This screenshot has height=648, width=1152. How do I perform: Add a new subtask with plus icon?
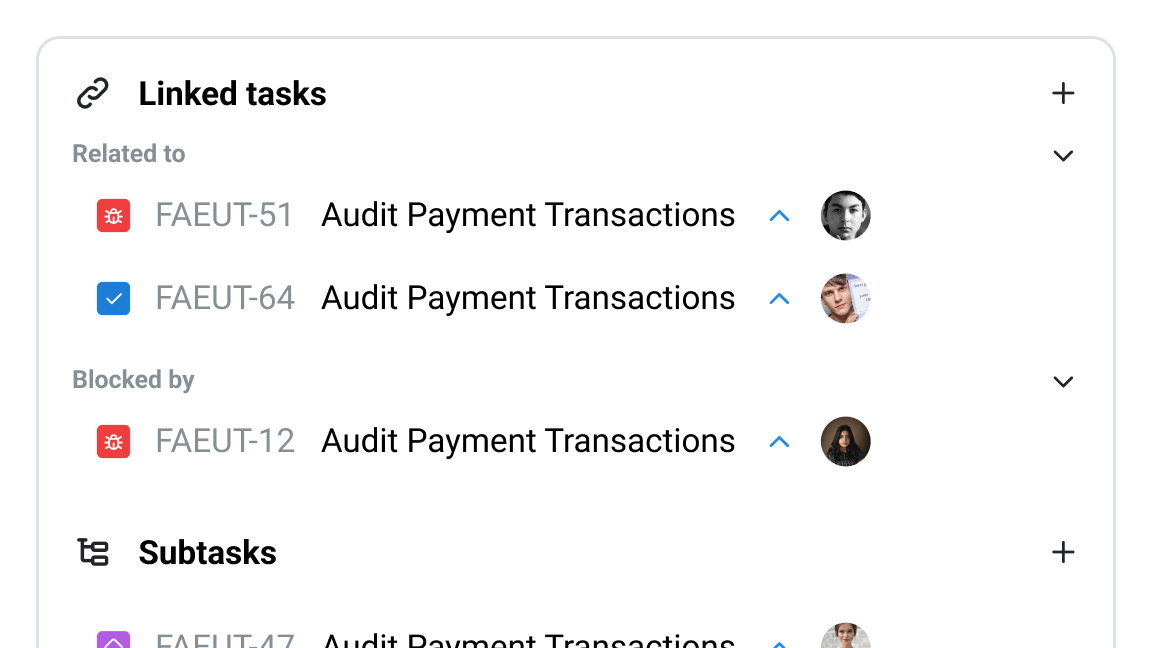coord(1063,552)
